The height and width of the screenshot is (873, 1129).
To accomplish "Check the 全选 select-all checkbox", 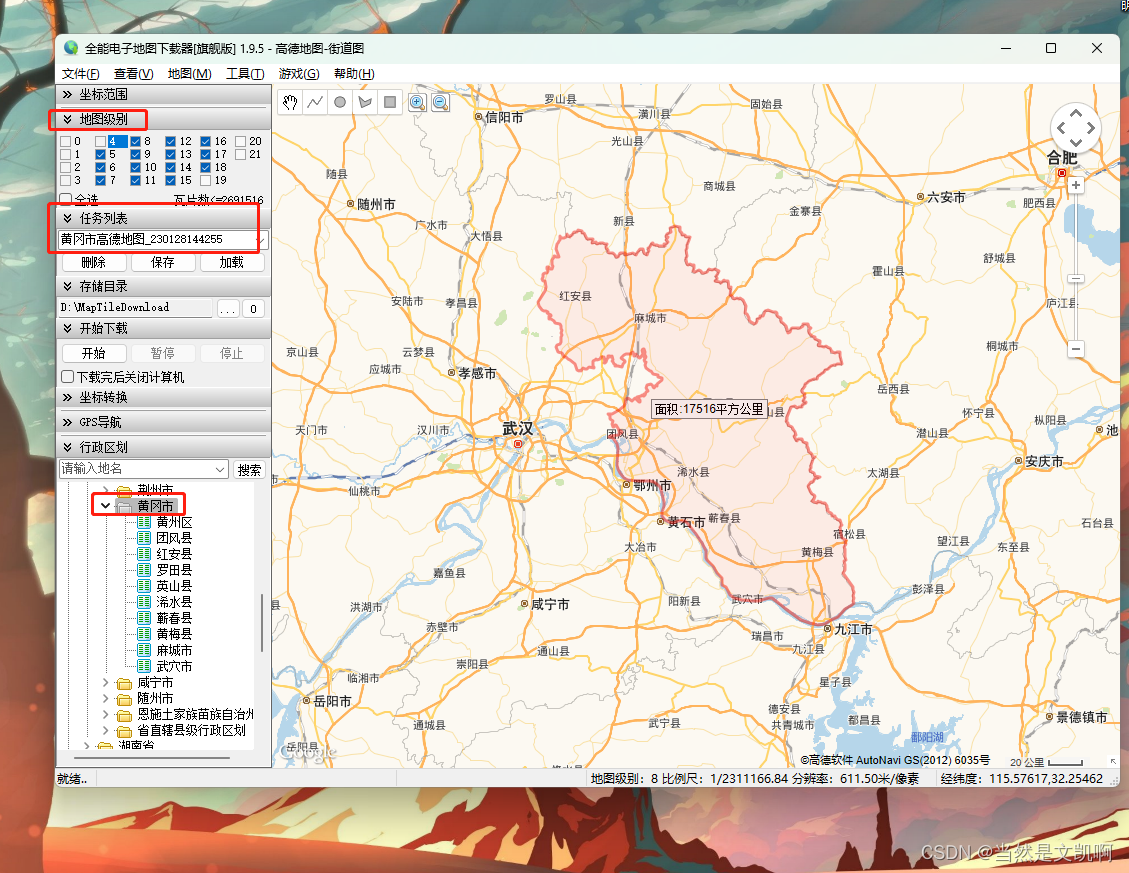I will pos(67,200).
